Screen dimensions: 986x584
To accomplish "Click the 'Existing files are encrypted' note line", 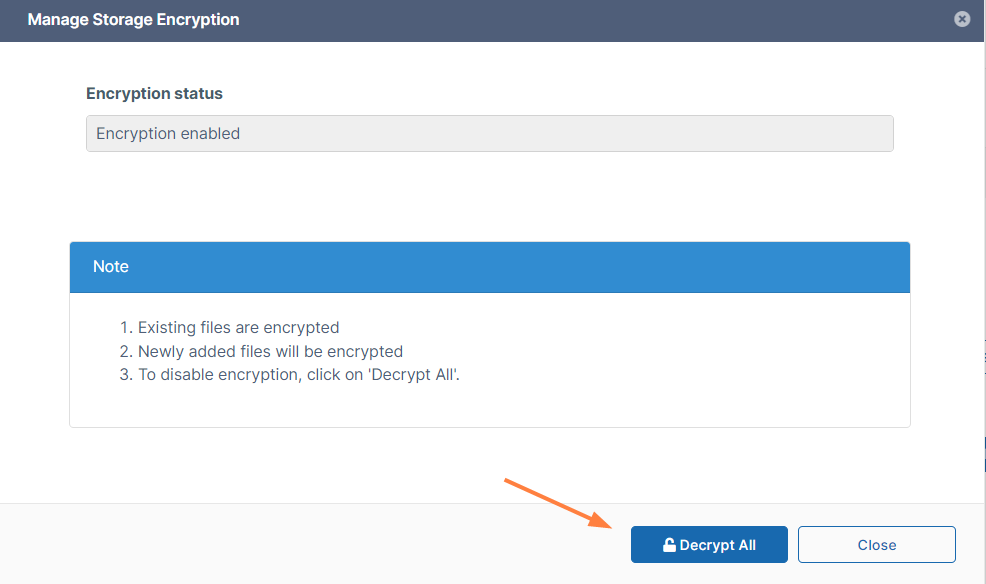I will tap(238, 327).
